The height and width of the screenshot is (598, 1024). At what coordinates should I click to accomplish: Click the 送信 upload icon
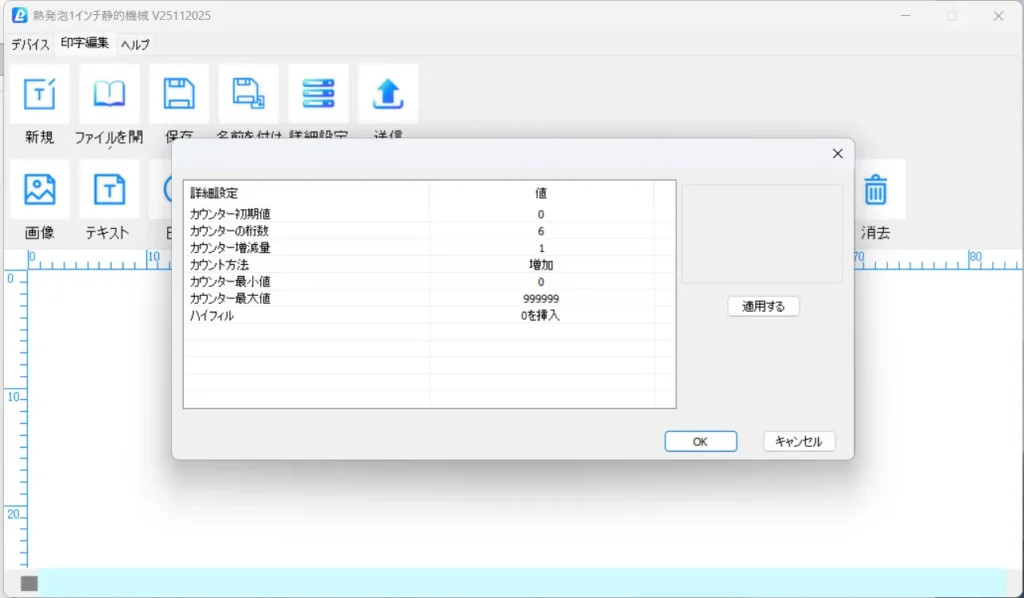[x=388, y=95]
